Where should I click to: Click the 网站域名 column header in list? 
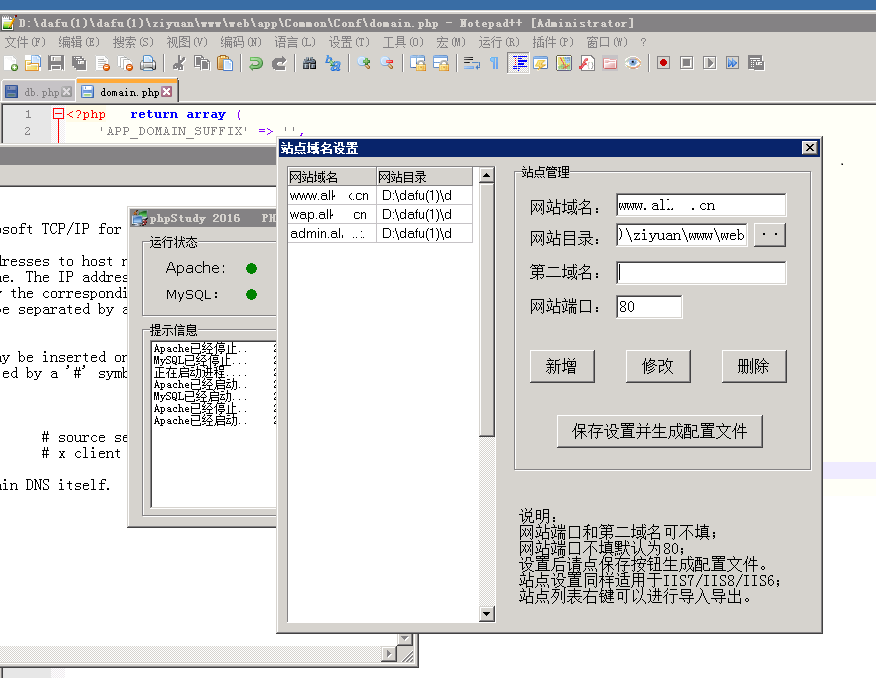point(332,177)
